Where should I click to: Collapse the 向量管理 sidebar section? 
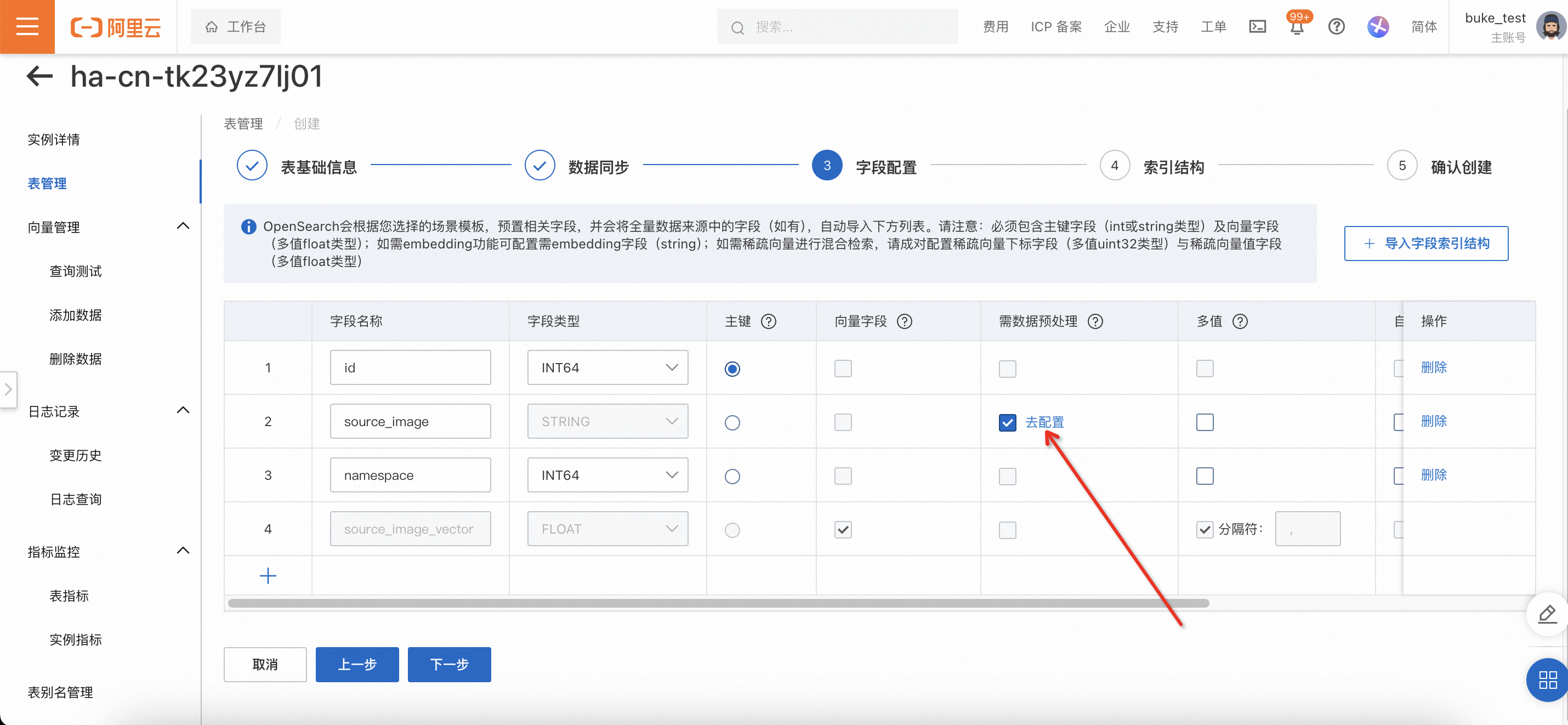coord(183,226)
